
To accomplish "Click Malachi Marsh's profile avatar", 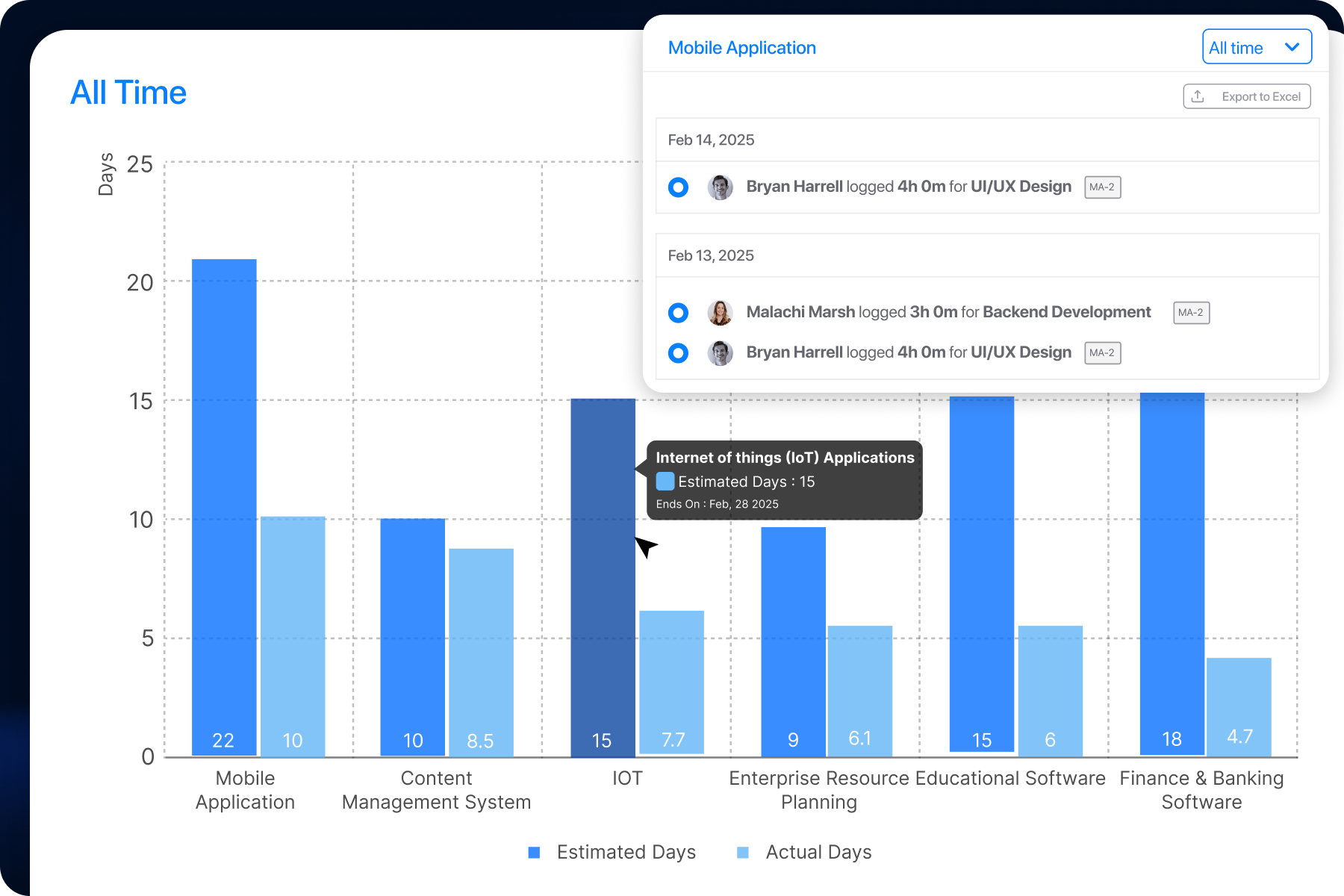I will tap(721, 312).
